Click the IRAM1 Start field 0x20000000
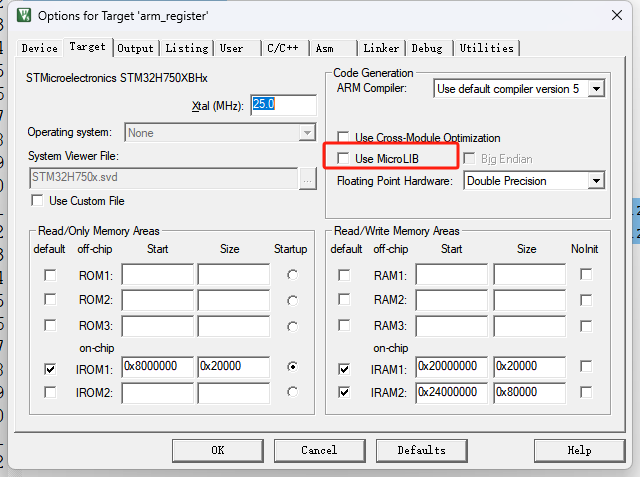 pos(451,366)
